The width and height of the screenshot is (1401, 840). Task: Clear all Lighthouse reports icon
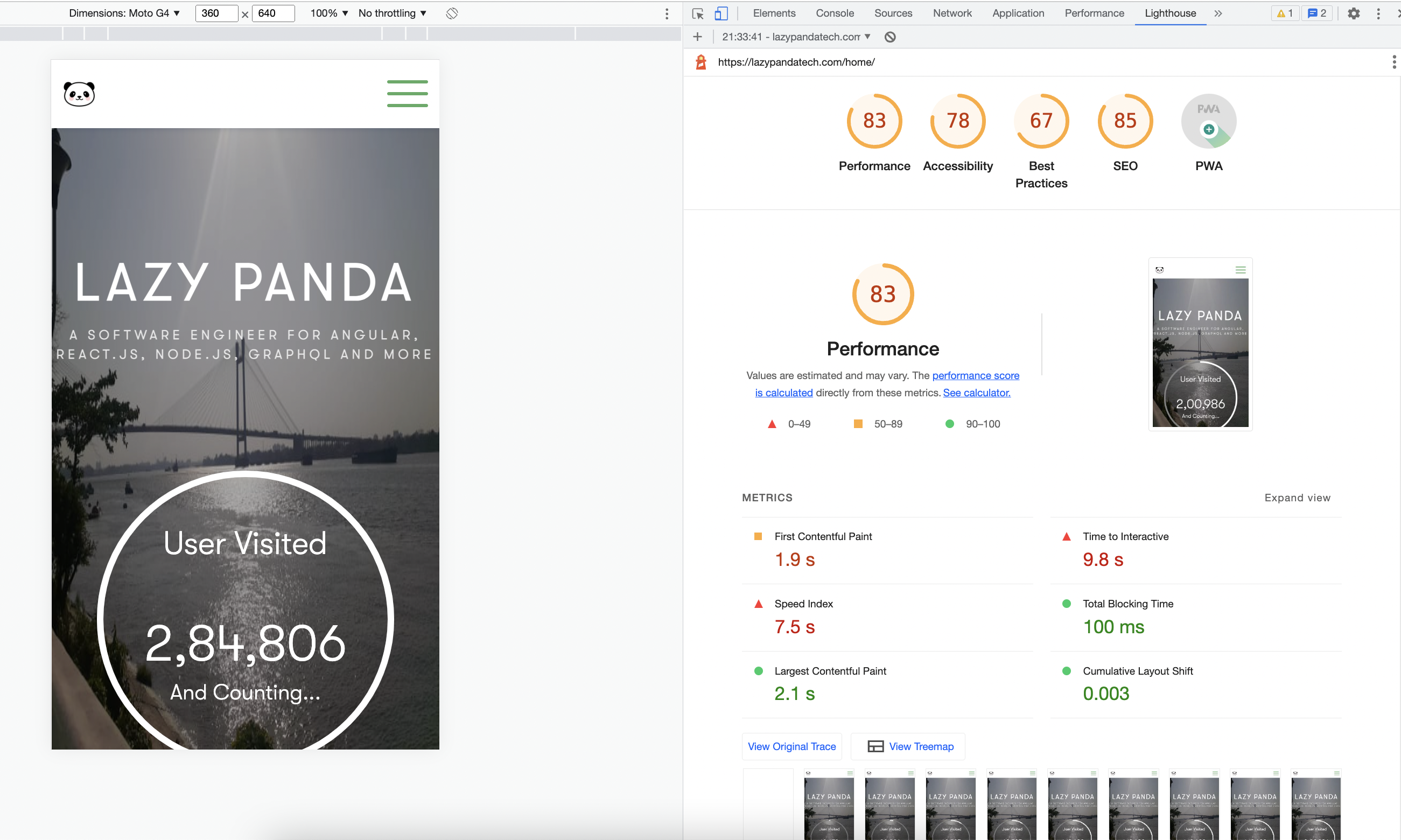[x=890, y=37]
